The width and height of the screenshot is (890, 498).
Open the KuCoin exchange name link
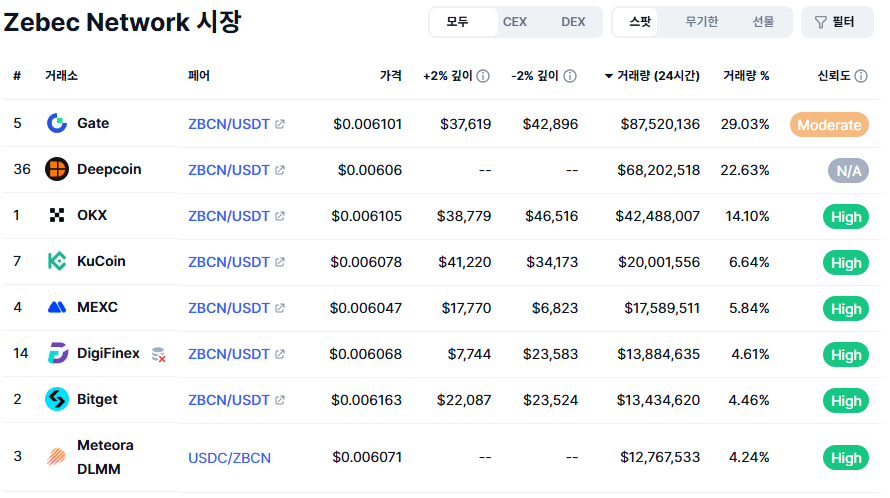[101, 261]
